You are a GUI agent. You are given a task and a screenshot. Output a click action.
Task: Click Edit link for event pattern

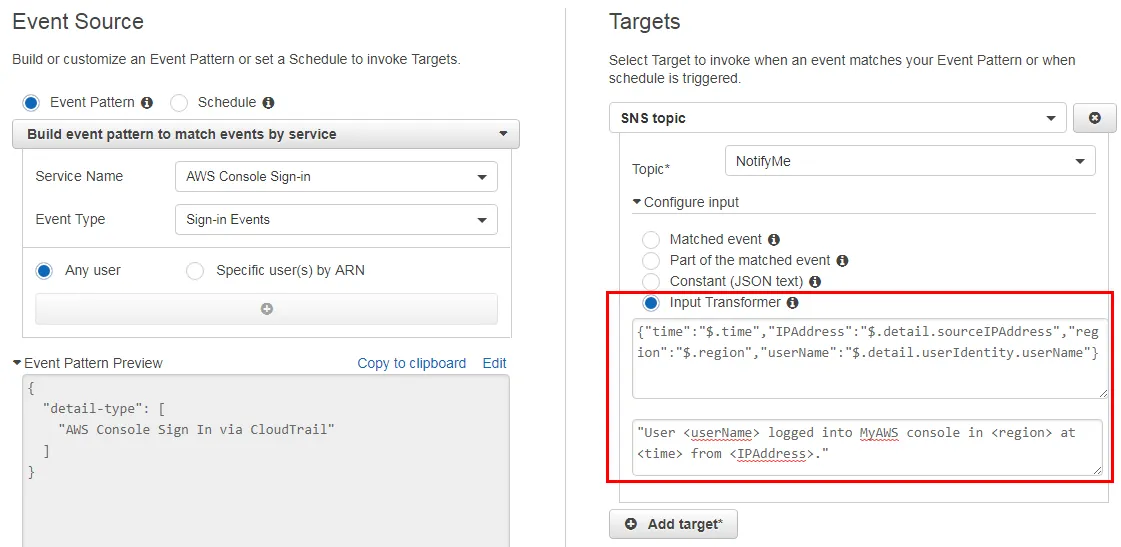(x=494, y=363)
